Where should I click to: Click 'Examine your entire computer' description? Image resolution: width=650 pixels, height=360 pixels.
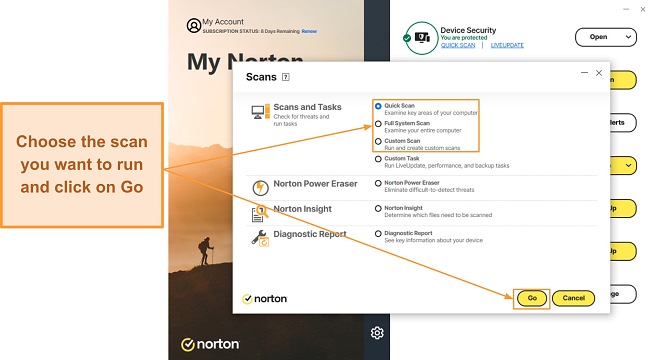pyautogui.click(x=423, y=130)
